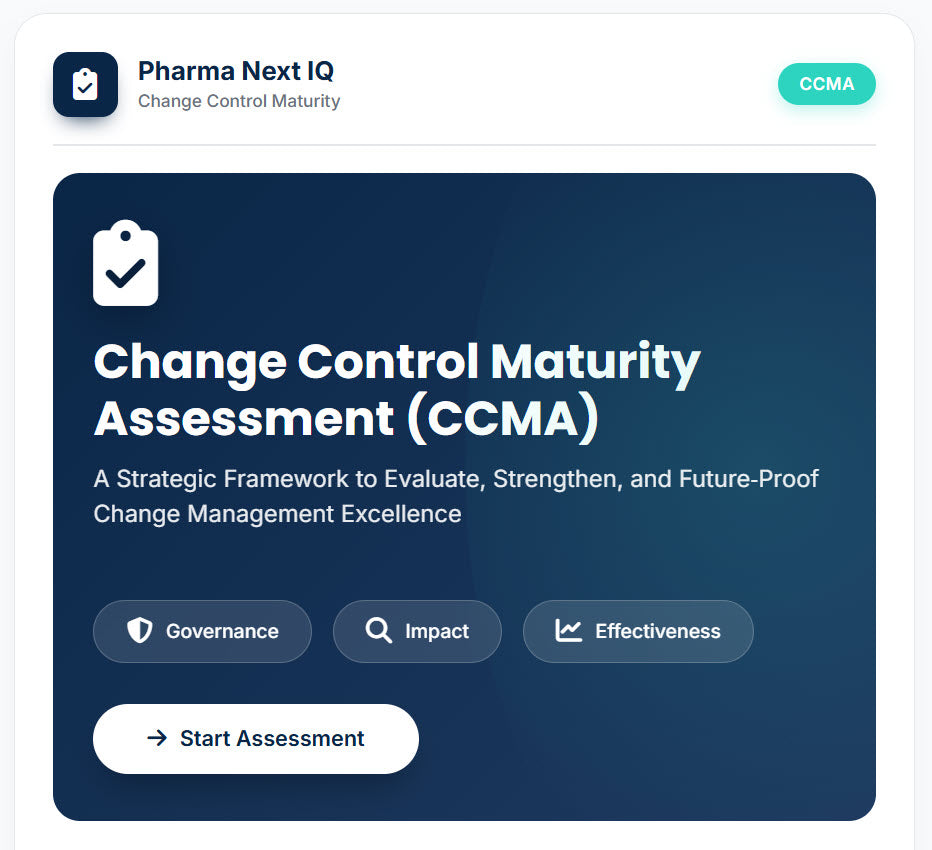This screenshot has height=850, width=932.
Task: Click the teal CCMA pill on the right
Action: [x=827, y=84]
